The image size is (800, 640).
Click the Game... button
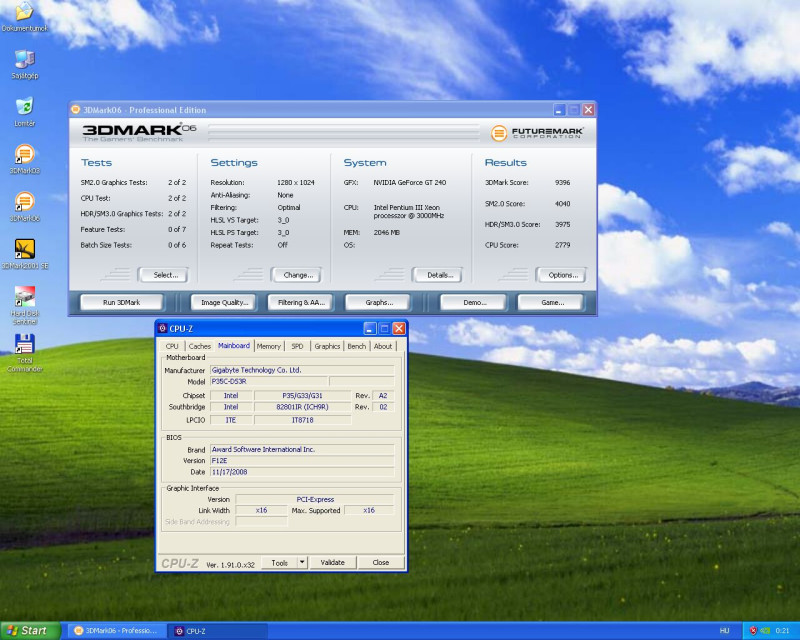(551, 302)
